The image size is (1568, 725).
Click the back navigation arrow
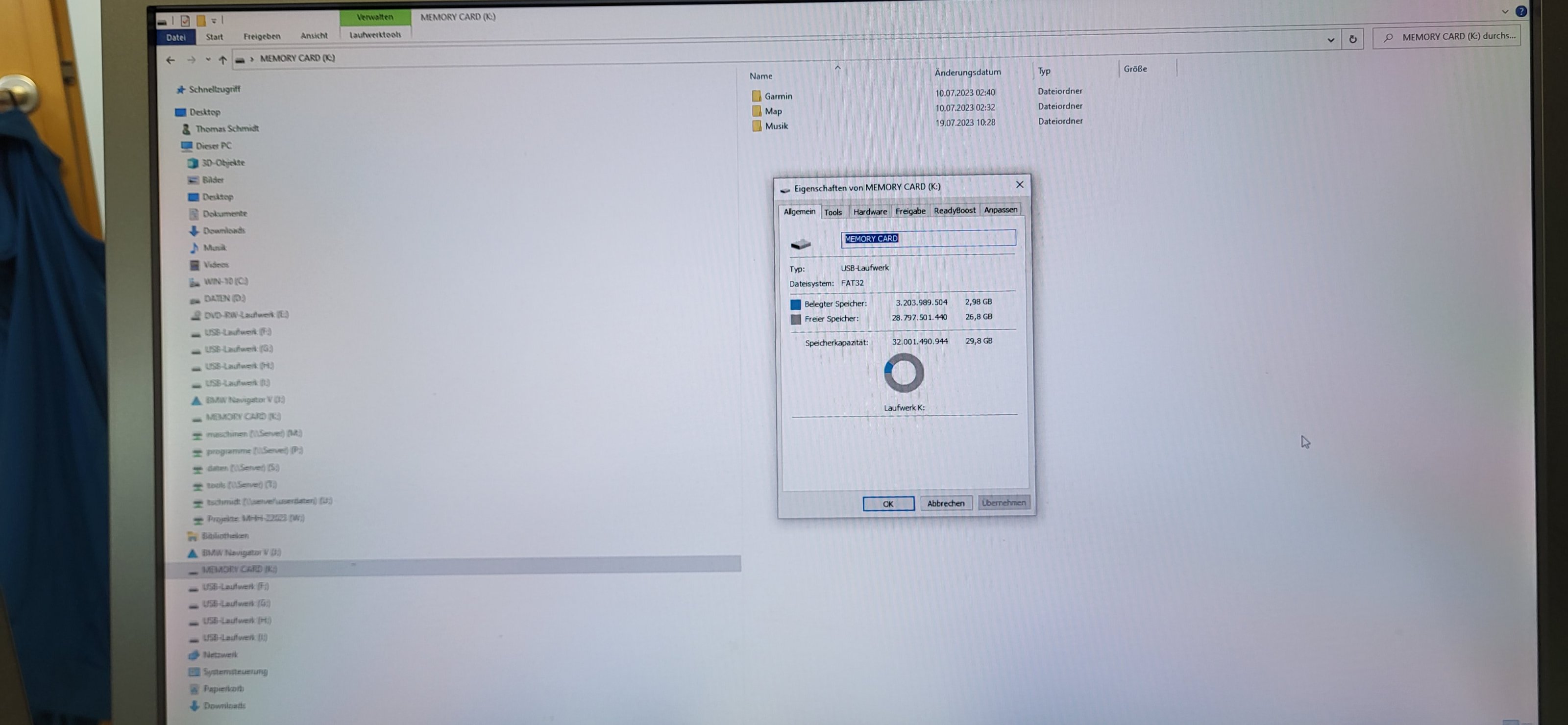click(171, 60)
